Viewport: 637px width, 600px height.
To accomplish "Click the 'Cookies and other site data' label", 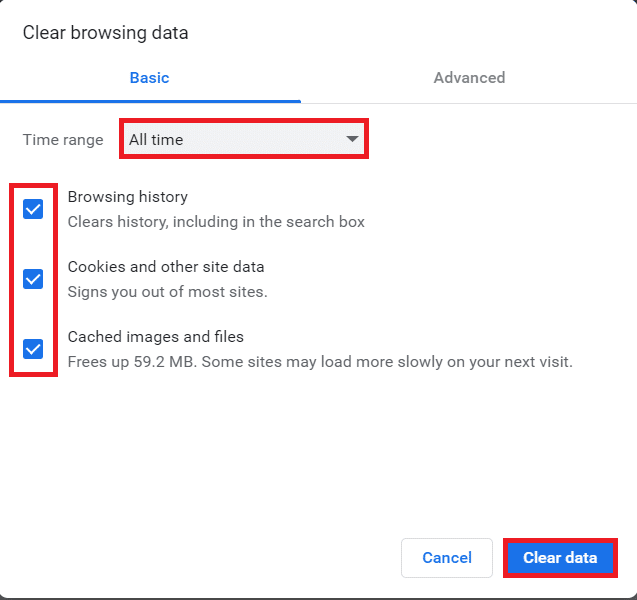I will pos(166,267).
